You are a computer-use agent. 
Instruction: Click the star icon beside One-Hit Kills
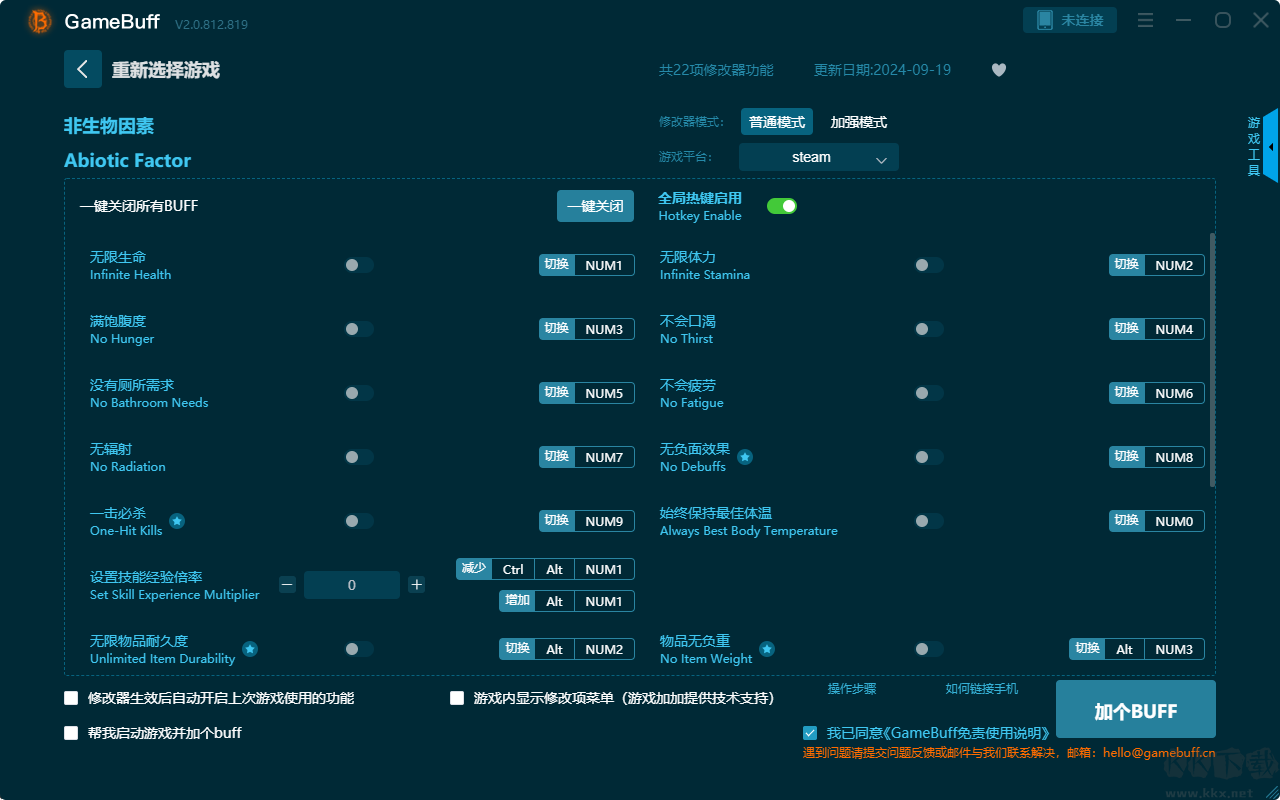pos(177,521)
